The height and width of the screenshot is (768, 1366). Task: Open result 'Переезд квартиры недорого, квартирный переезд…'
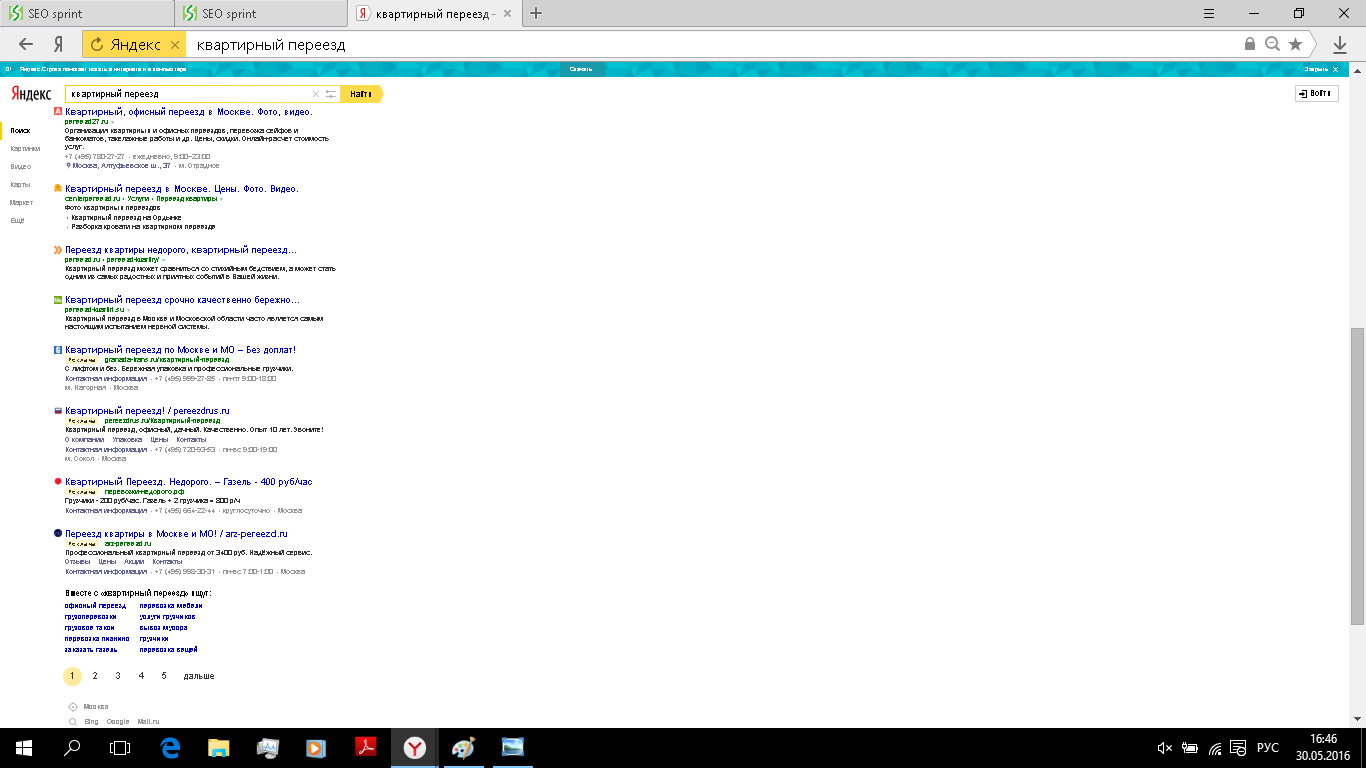pyautogui.click(x=181, y=250)
